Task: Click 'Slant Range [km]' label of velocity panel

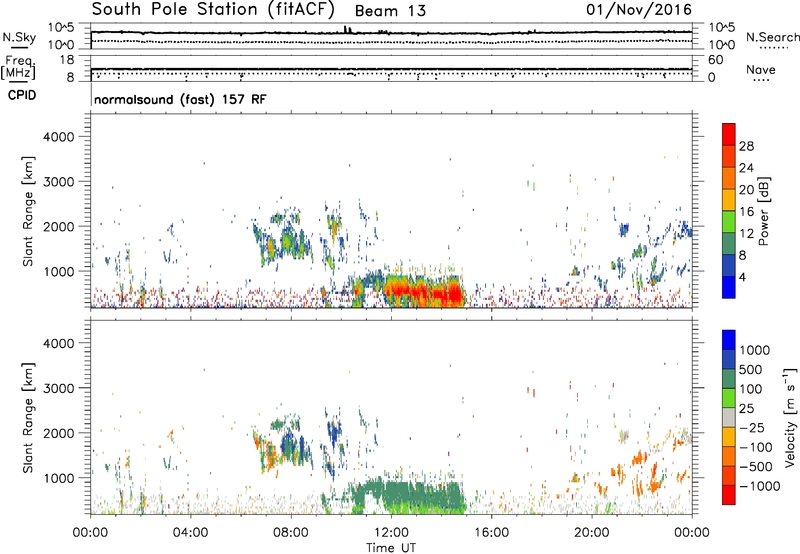Action: [28, 418]
